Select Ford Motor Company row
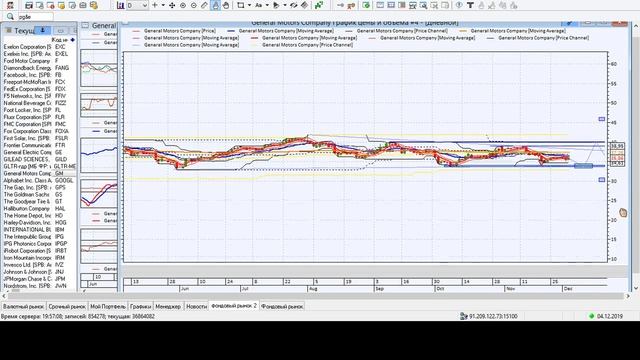 [39, 61]
